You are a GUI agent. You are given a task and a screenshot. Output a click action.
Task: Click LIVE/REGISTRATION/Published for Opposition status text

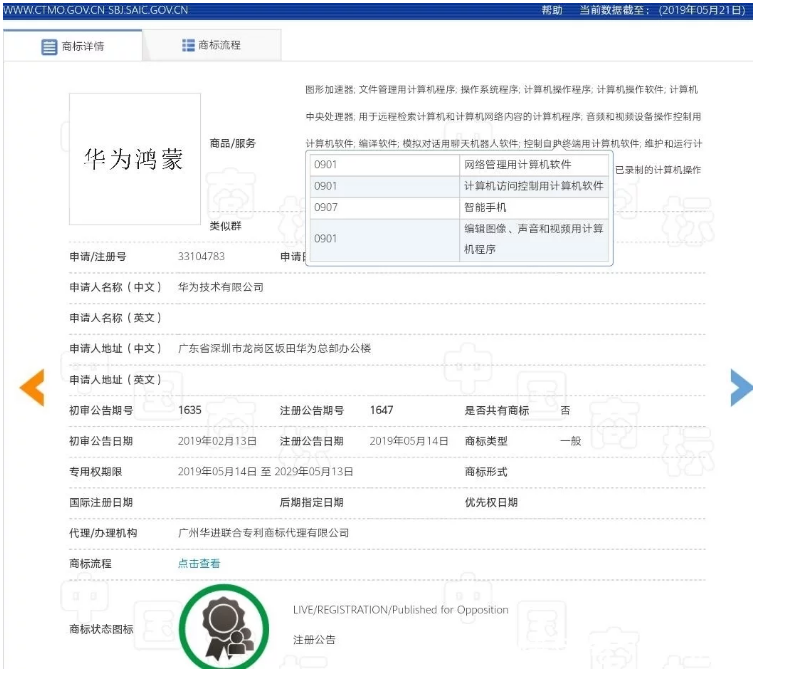coord(401,610)
